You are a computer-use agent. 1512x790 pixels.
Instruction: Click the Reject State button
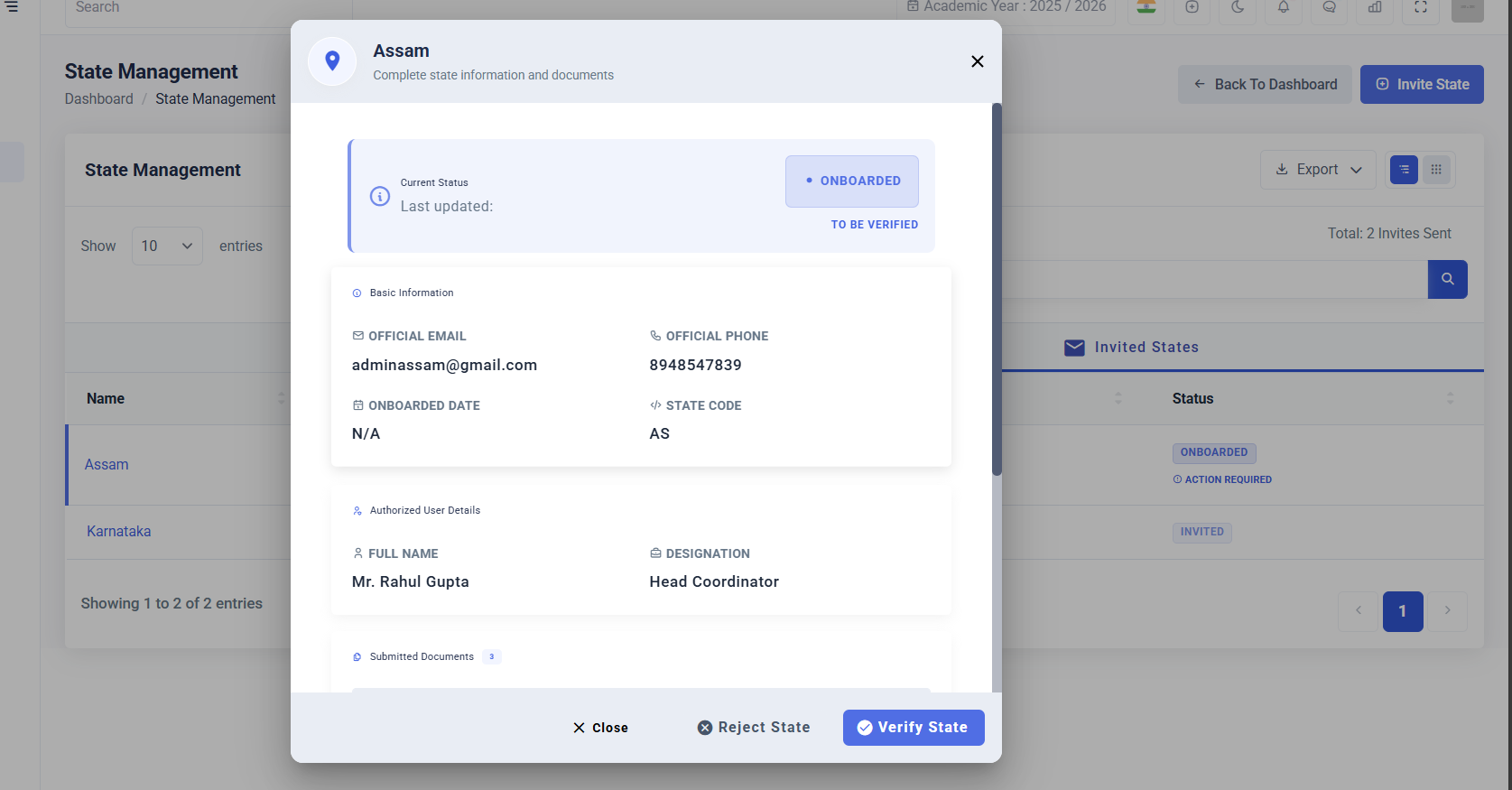[754, 728]
